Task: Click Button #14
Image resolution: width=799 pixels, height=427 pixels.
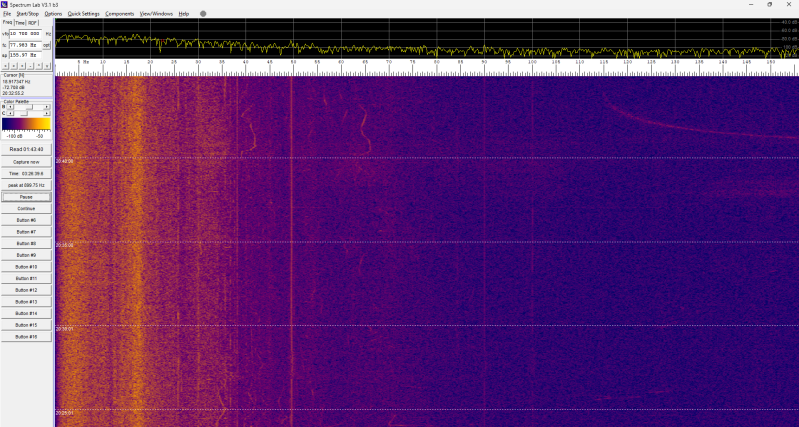Action: [x=26, y=313]
